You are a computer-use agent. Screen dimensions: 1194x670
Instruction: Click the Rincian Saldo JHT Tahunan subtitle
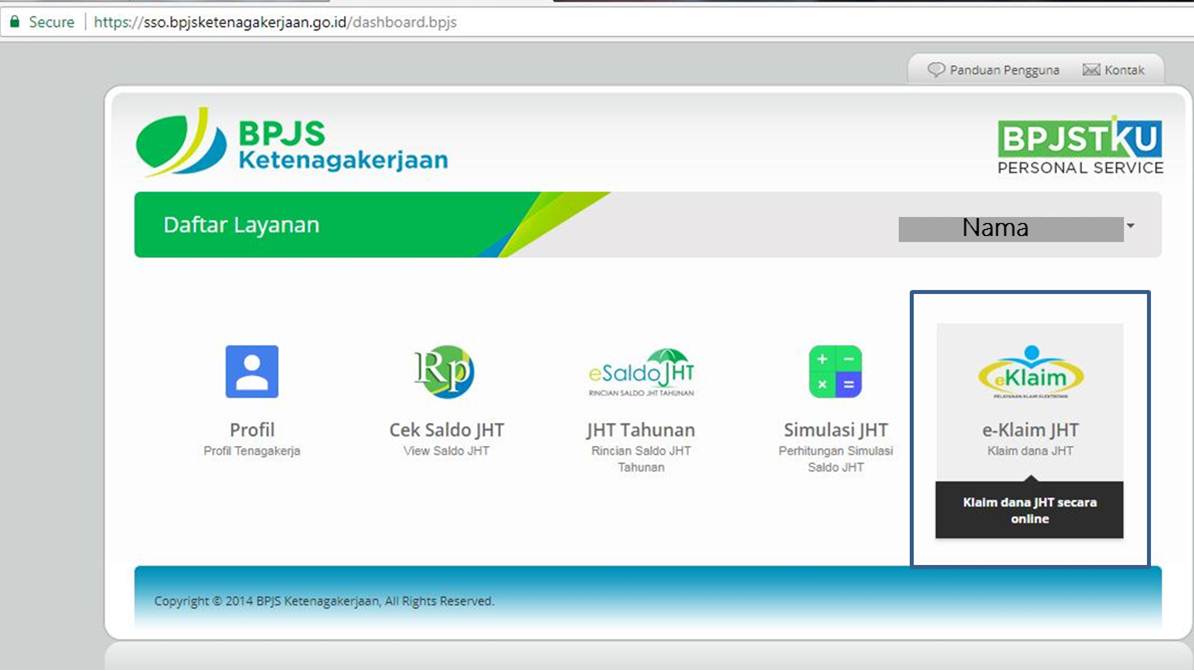point(641,459)
